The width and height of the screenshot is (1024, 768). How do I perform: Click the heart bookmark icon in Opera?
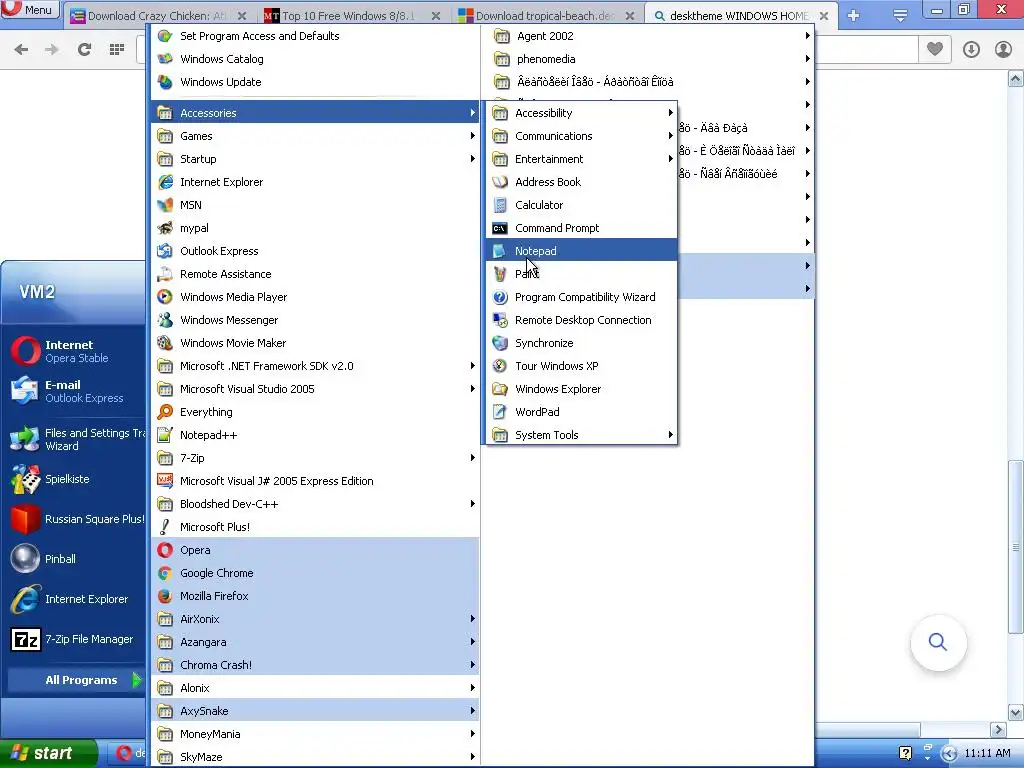coord(935,49)
